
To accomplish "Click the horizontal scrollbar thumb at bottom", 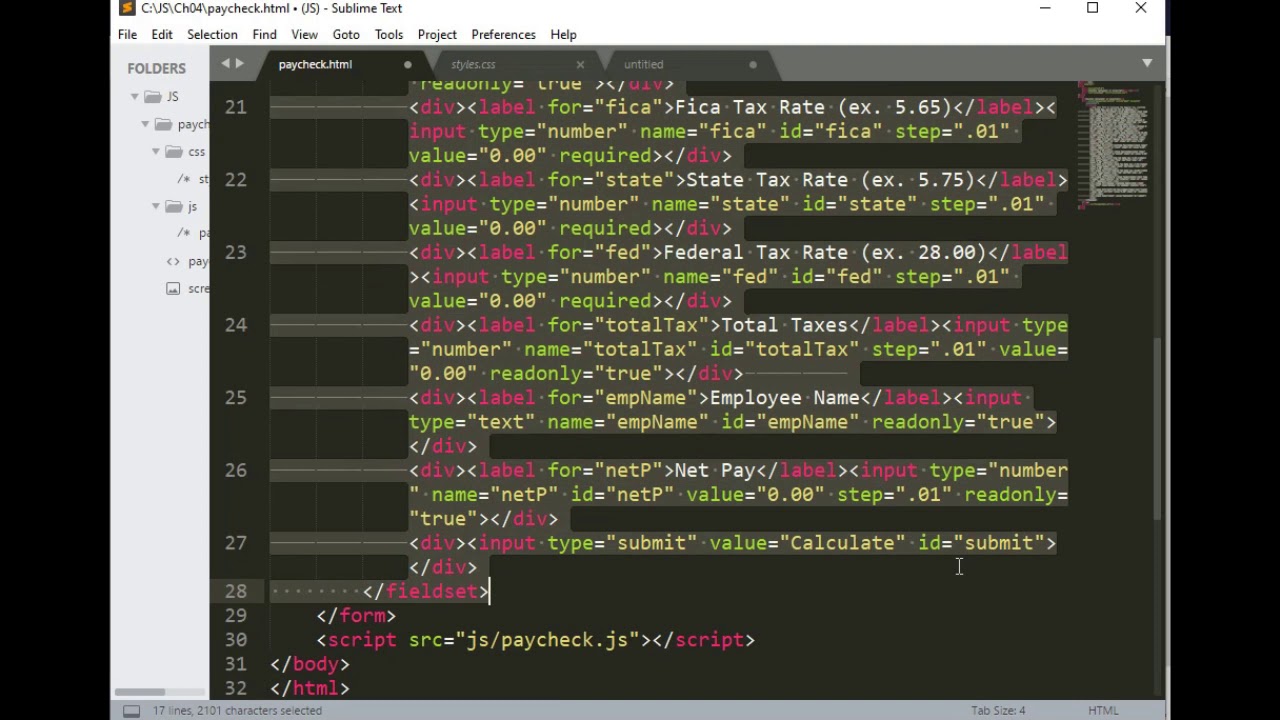I will pyautogui.click(x=139, y=692).
